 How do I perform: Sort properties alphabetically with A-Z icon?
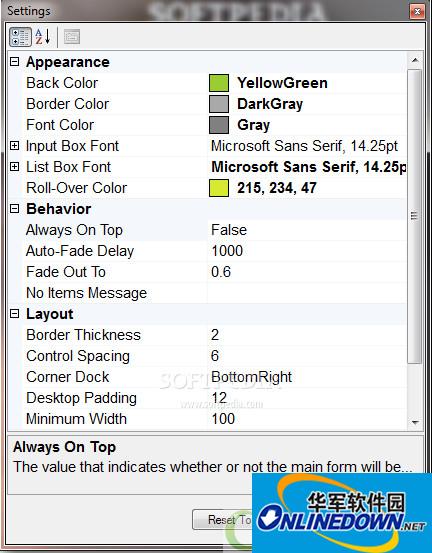coord(43,37)
